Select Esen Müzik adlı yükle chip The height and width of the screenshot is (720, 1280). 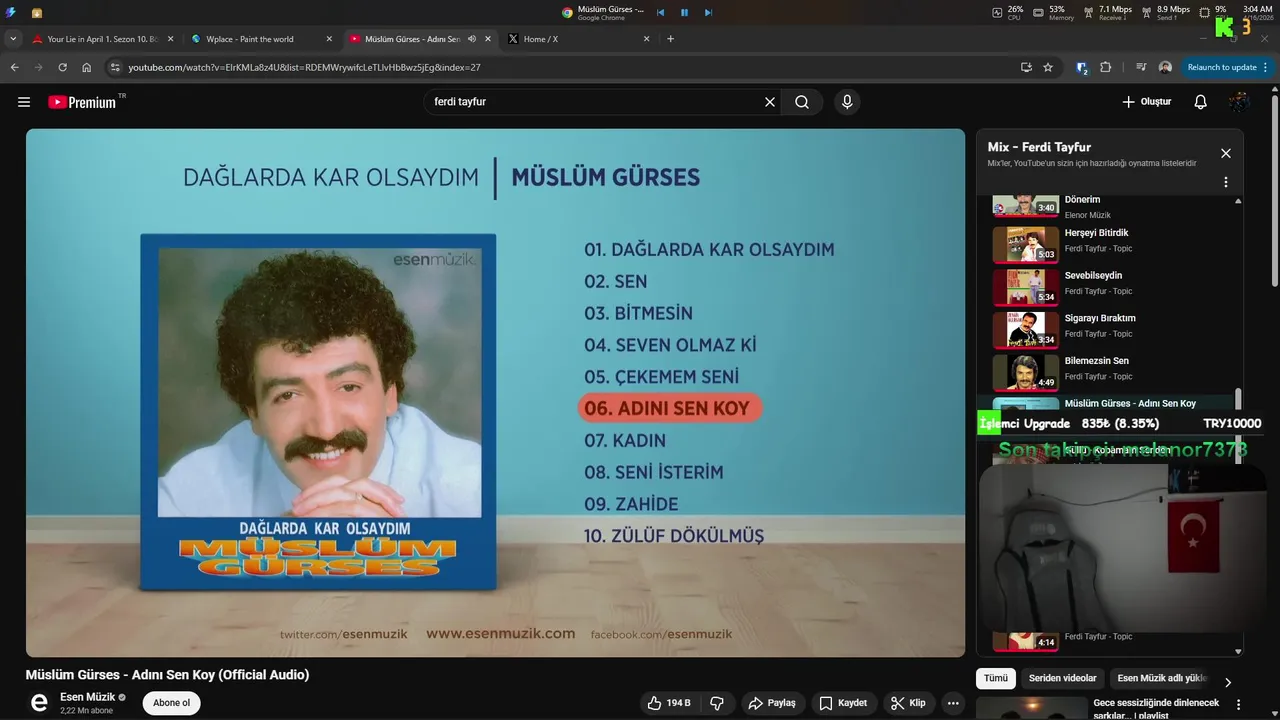1162,678
